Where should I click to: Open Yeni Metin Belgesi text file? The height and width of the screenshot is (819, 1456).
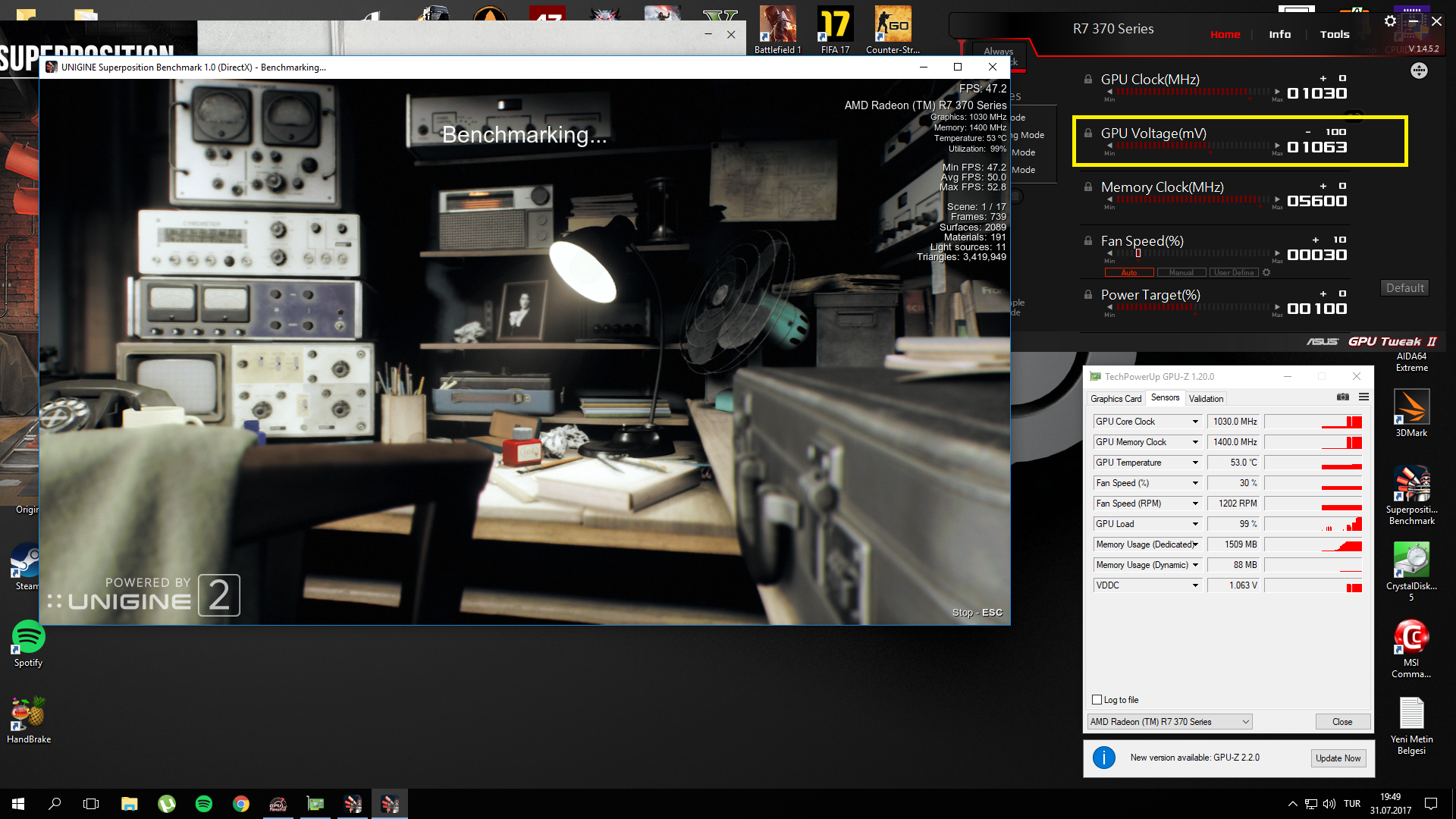coord(1411,726)
